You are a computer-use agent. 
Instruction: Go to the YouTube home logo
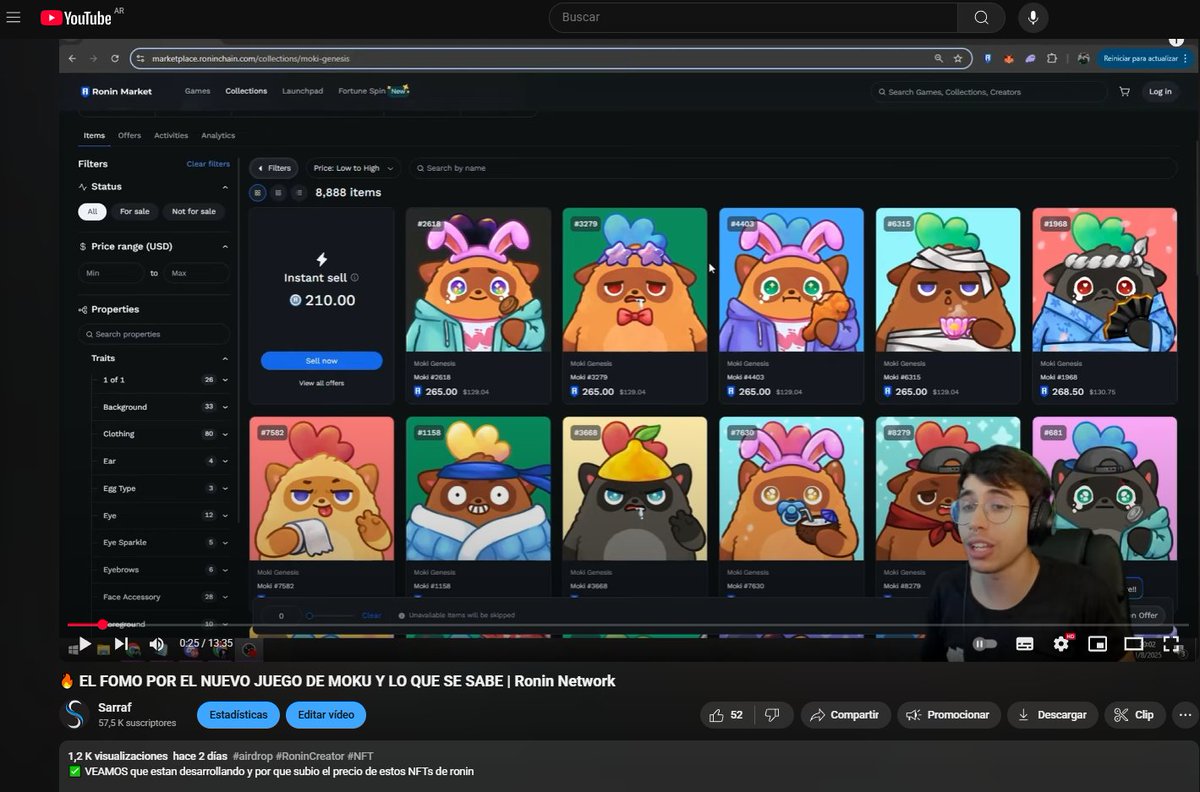click(78, 17)
